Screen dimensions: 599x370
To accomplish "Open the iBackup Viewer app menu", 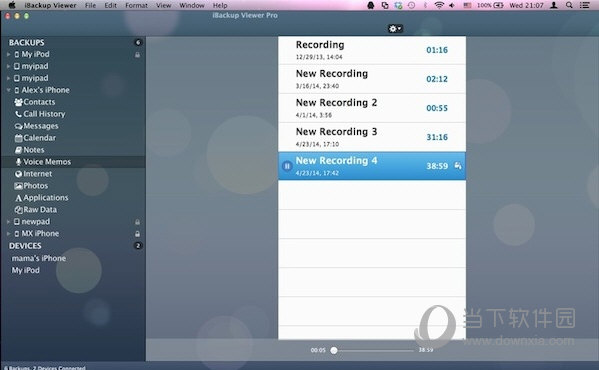I will click(x=50, y=5).
